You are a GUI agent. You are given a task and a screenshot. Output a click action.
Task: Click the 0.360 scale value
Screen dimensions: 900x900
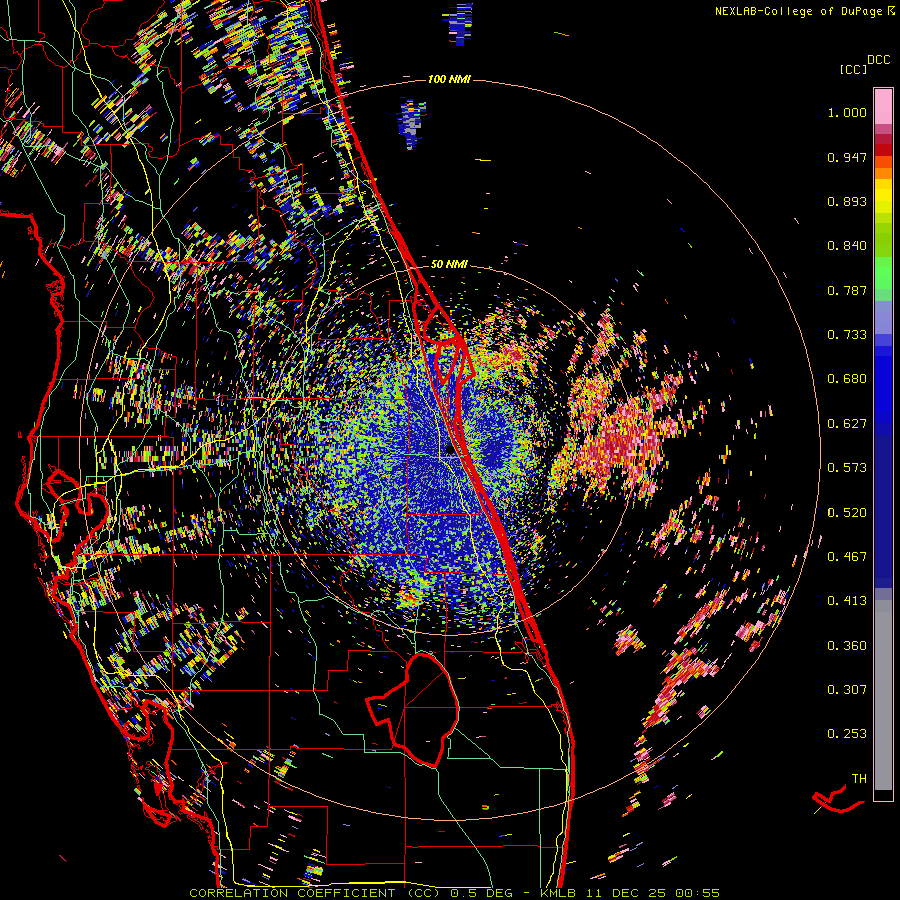(847, 646)
